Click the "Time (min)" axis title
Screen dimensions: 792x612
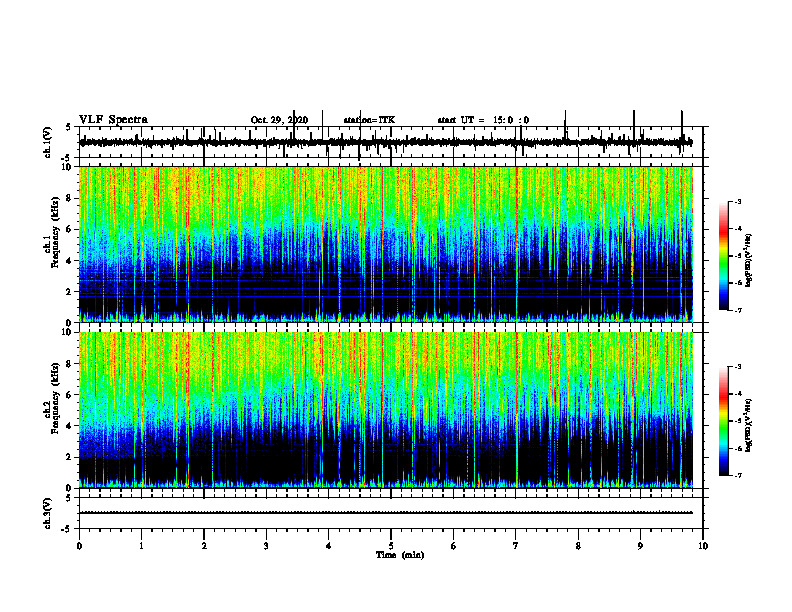point(400,555)
